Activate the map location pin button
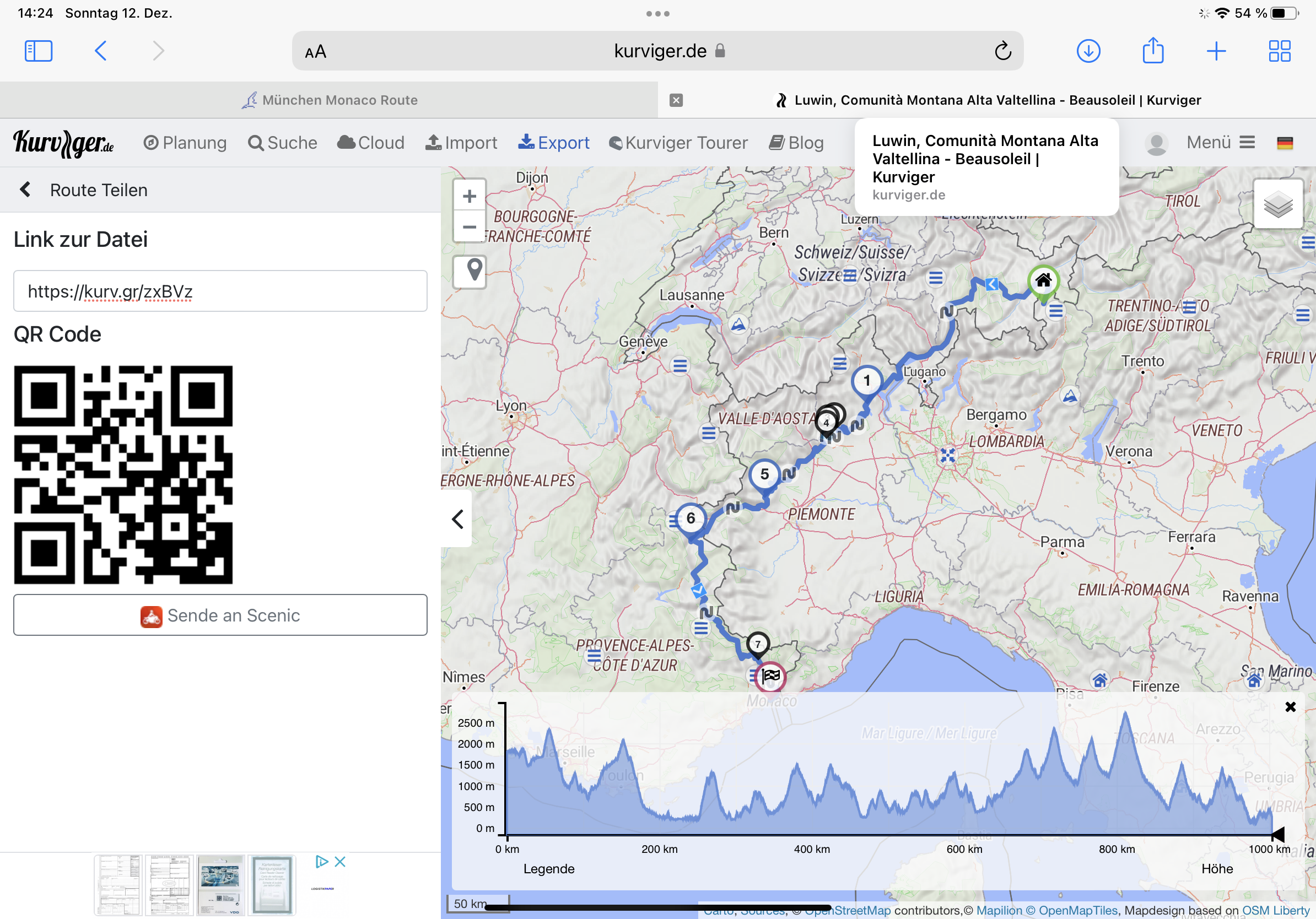1316x919 pixels. pos(470,271)
